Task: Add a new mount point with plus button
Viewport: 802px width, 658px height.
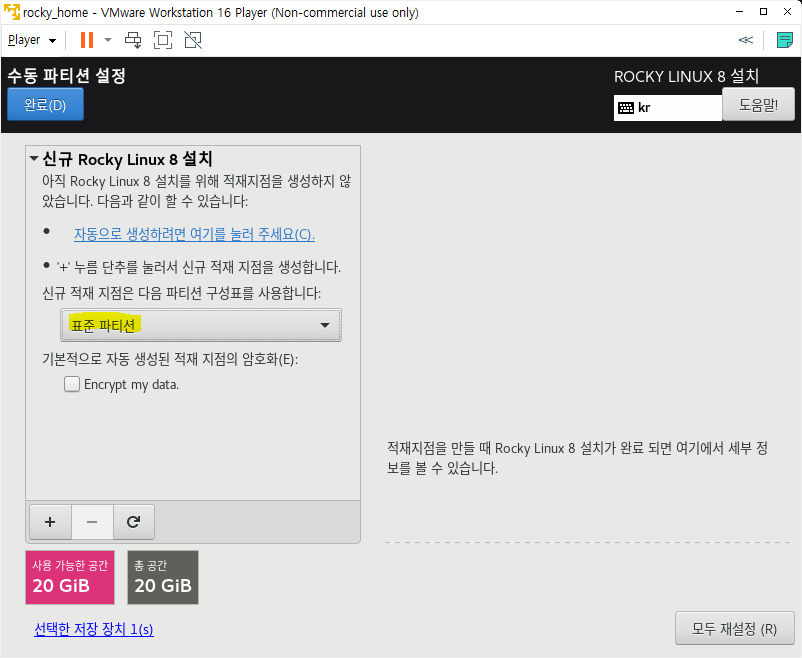Action: pos(50,522)
